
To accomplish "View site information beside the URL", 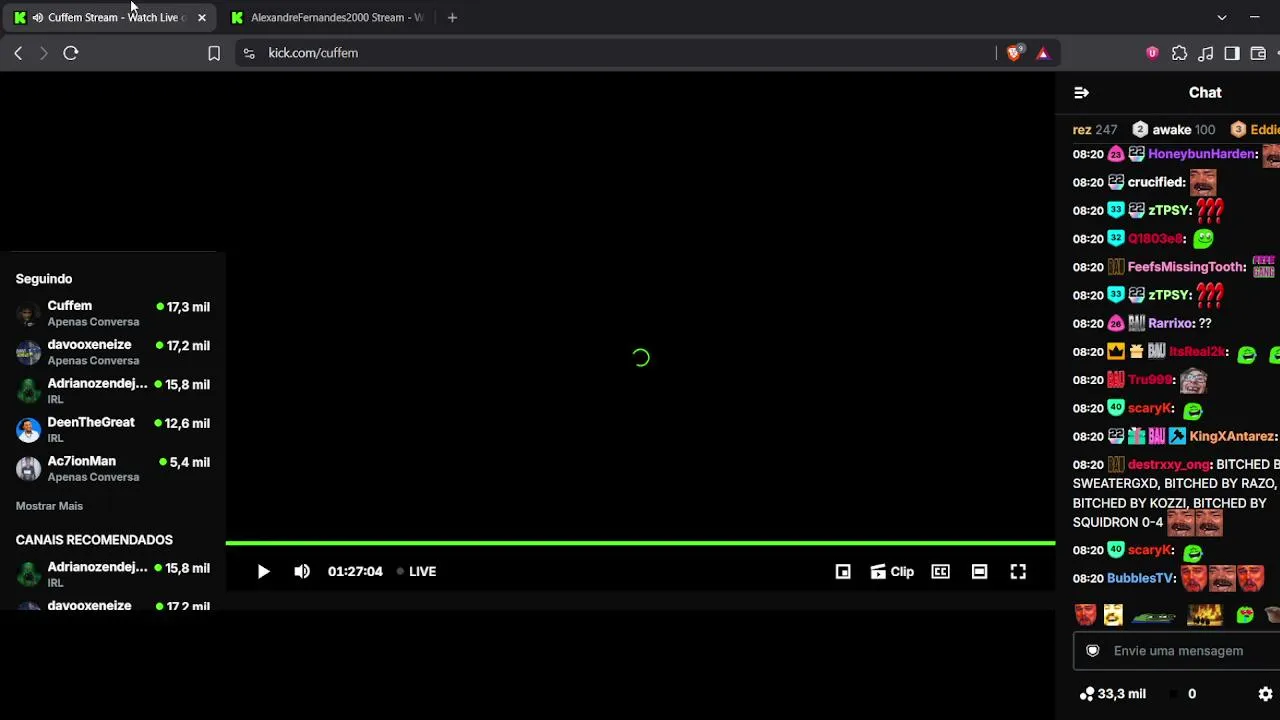I will (x=249, y=53).
